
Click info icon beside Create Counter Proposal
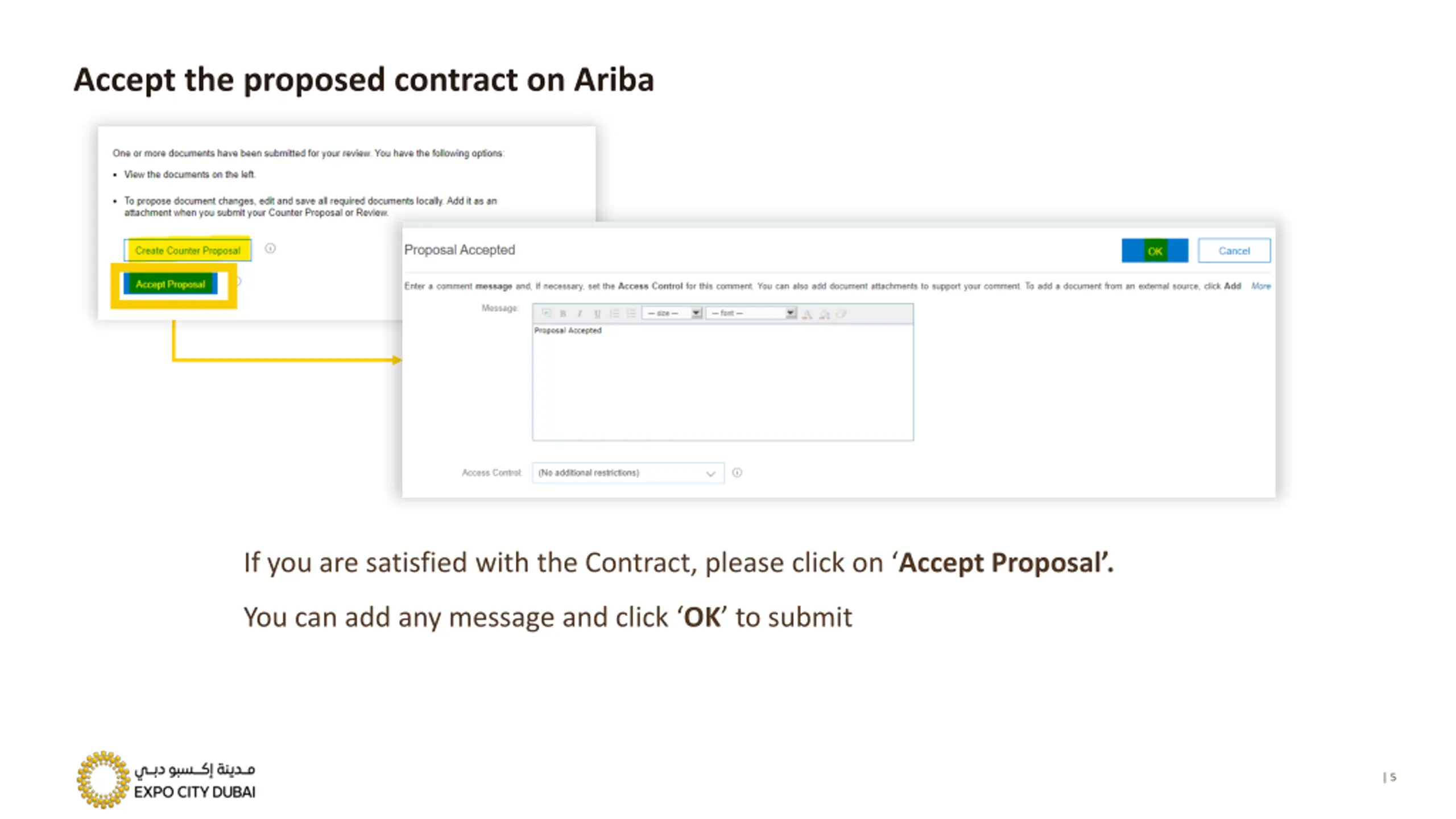pyautogui.click(x=270, y=249)
